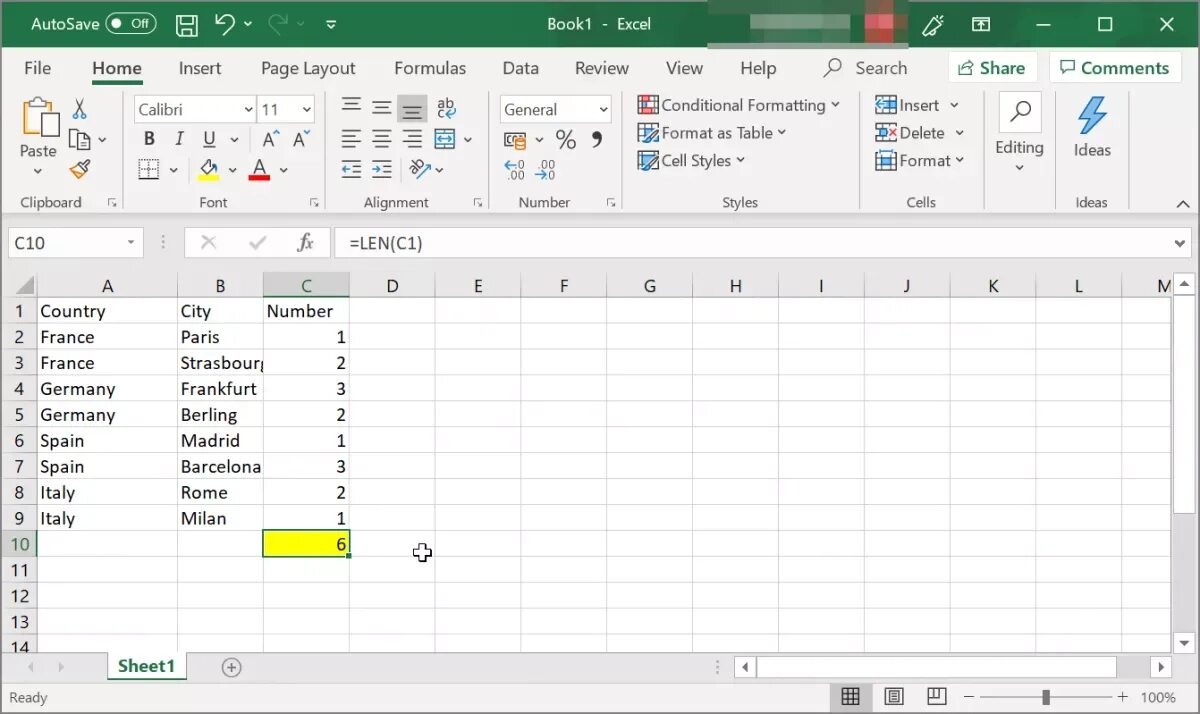
Task: Toggle AutoSave switch
Action: pos(131,23)
